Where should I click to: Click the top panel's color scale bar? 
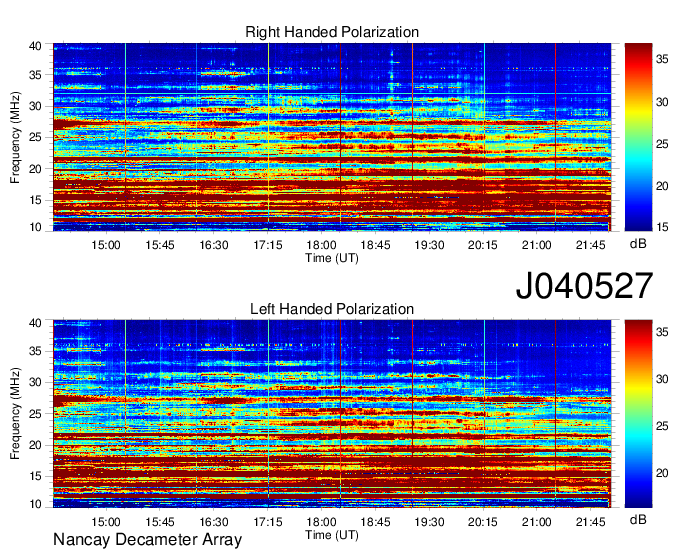(638, 137)
